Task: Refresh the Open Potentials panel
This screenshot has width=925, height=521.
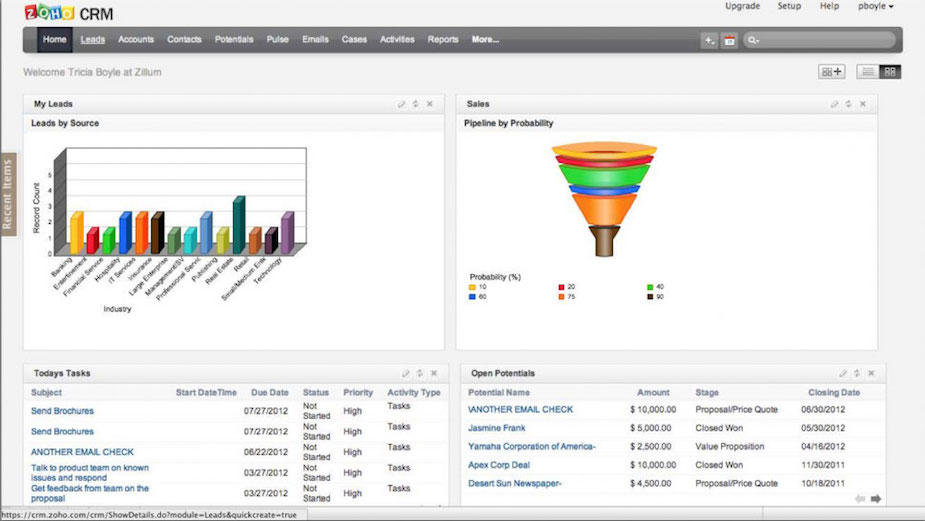Action: [857, 373]
